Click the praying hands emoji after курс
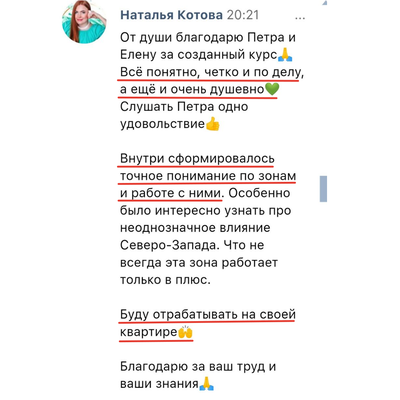 (x=285, y=54)
